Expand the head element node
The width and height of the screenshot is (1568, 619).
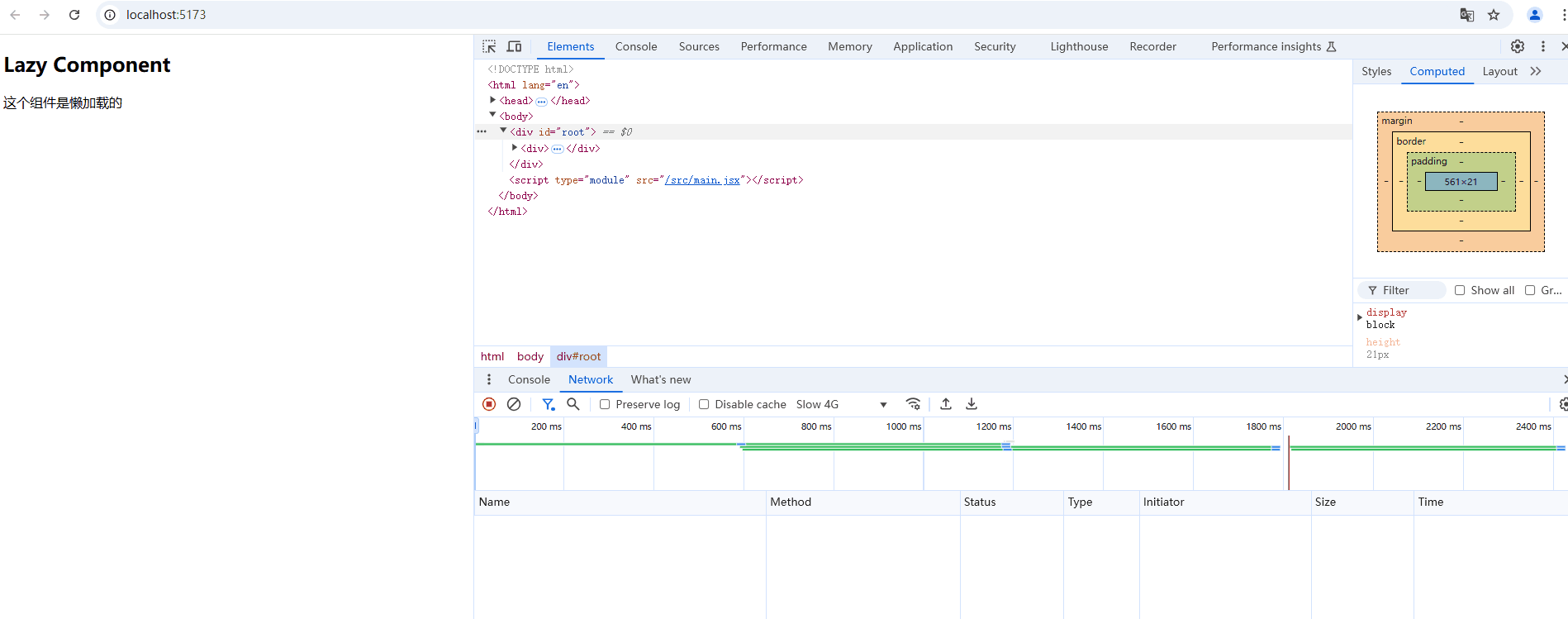[x=493, y=100]
